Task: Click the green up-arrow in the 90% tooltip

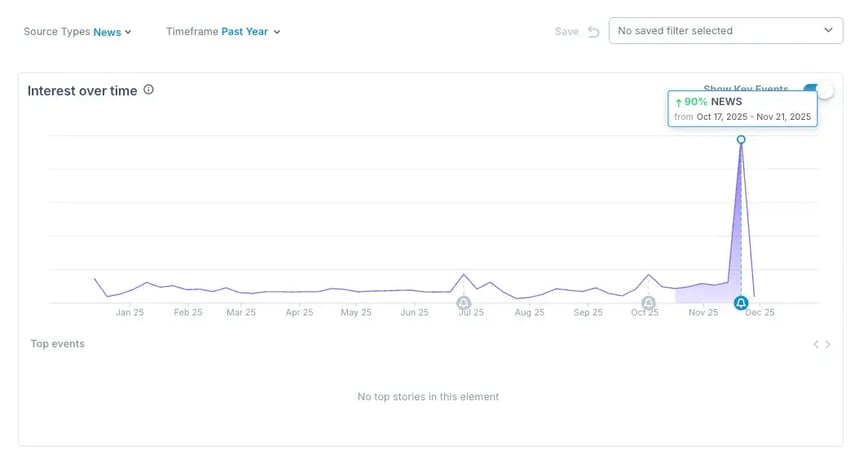Action: (x=678, y=102)
